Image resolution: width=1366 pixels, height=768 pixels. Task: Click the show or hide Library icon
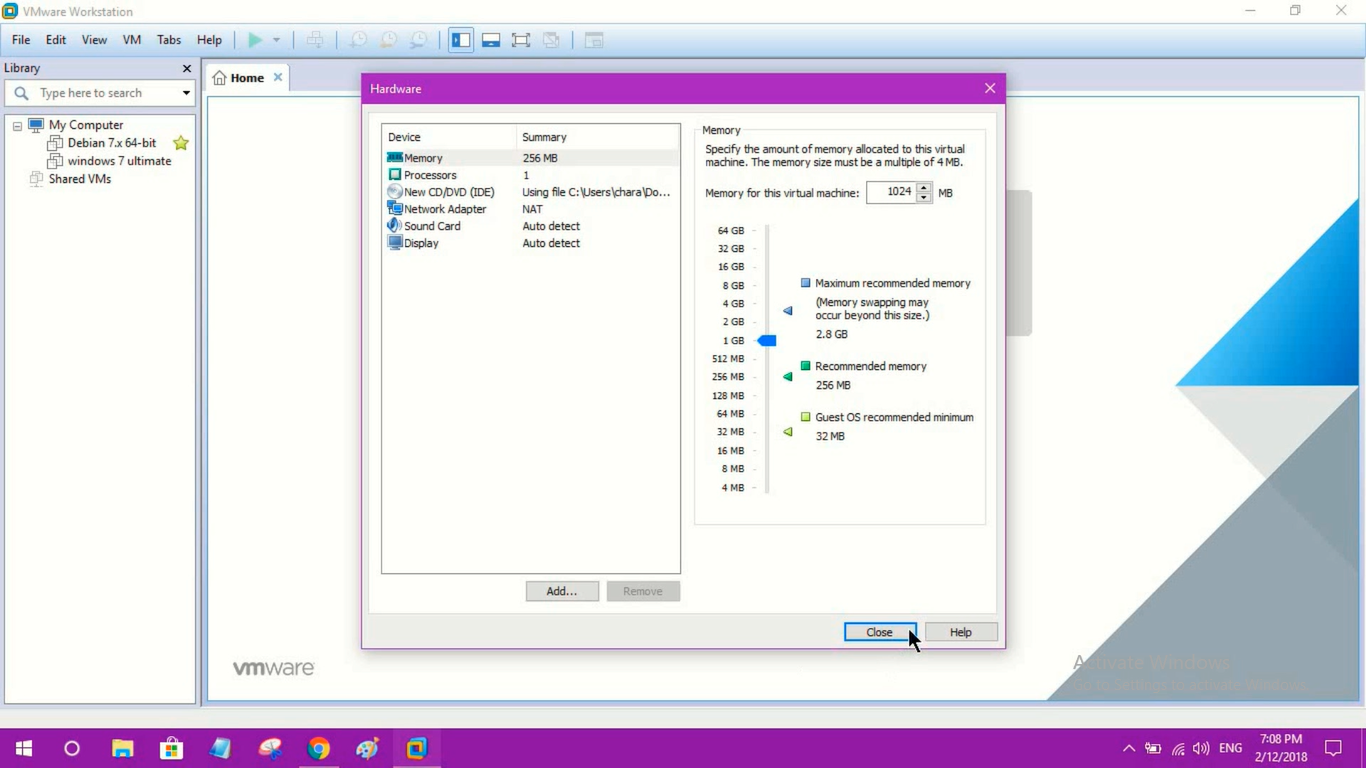click(x=460, y=39)
